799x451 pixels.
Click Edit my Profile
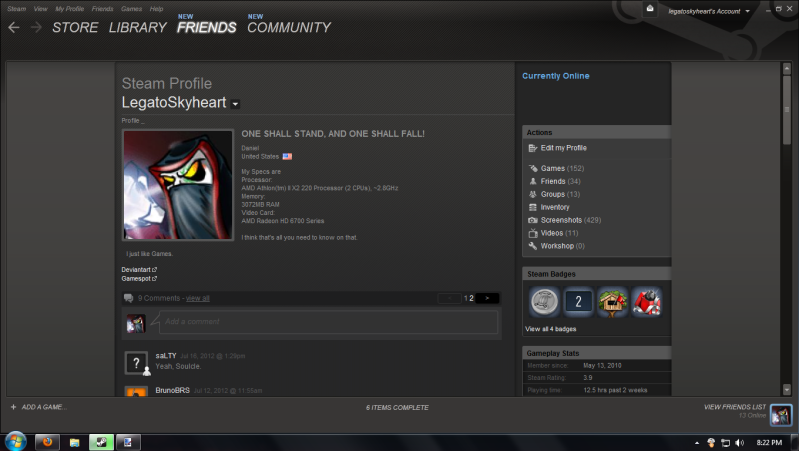tap(564, 148)
